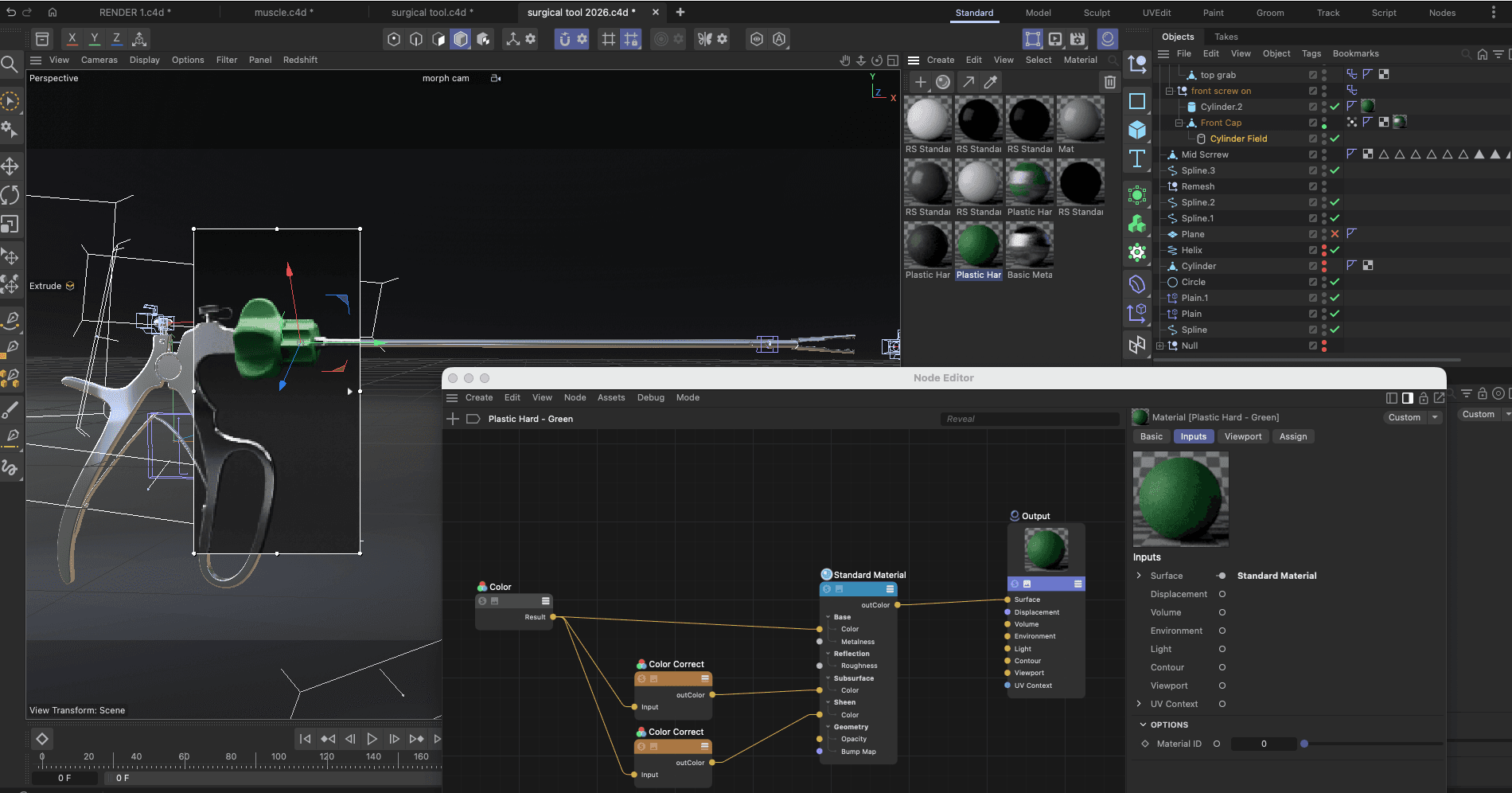Screen dimensions: 1512x793
Task: Click the add new material plus icon
Action: click(920, 82)
